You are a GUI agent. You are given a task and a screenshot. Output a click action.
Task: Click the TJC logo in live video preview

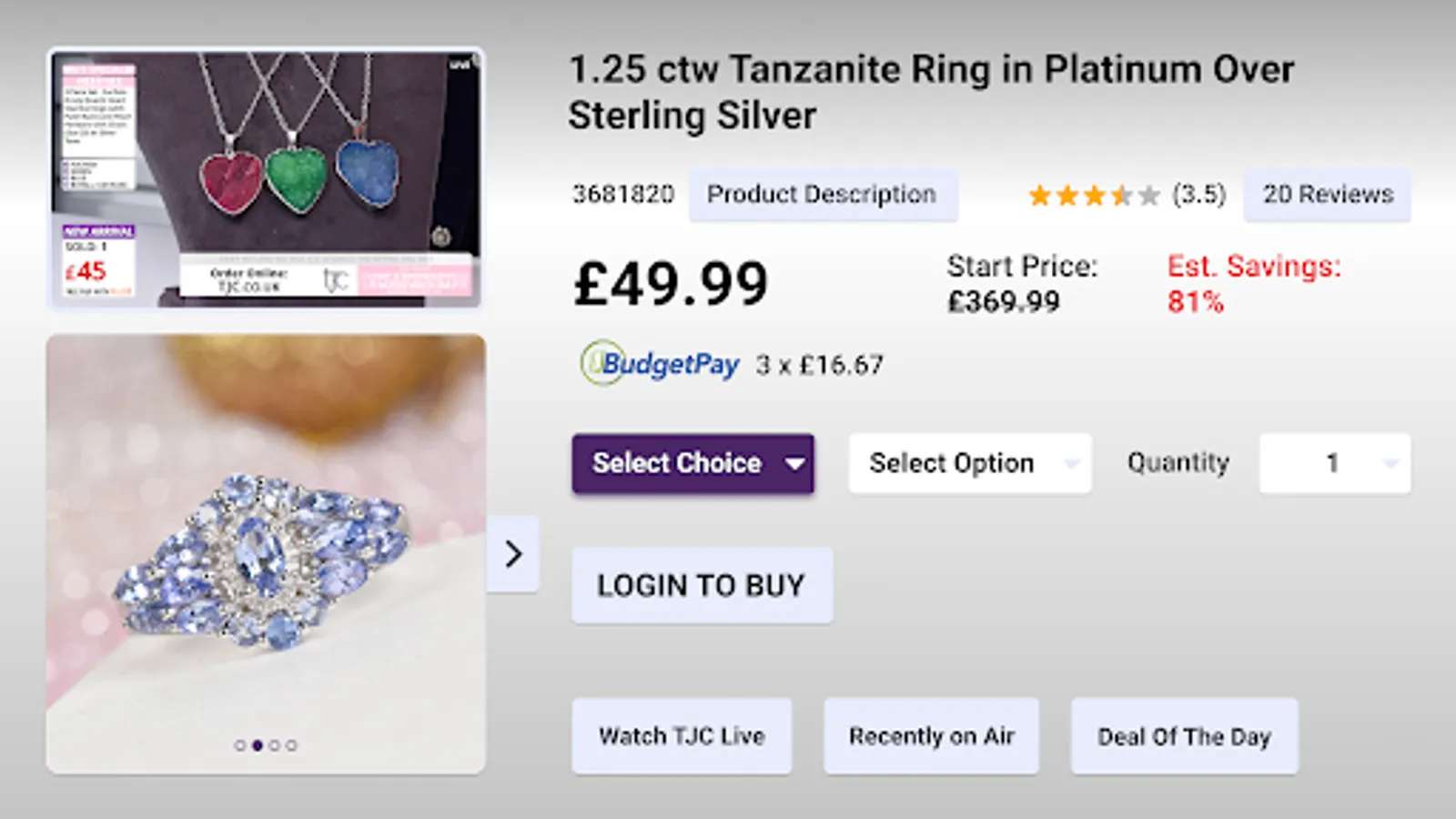point(335,280)
